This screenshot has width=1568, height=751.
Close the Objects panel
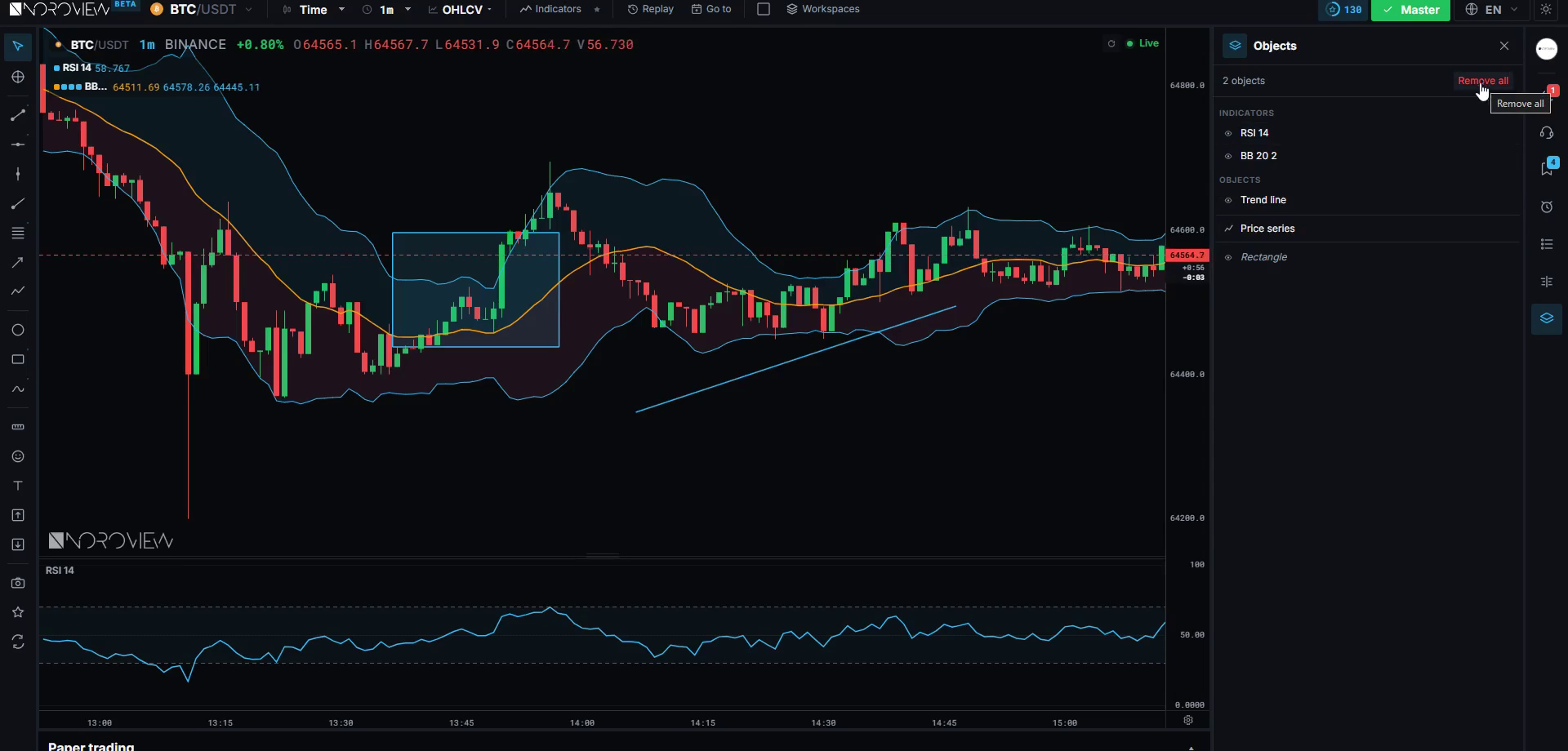tap(1504, 46)
